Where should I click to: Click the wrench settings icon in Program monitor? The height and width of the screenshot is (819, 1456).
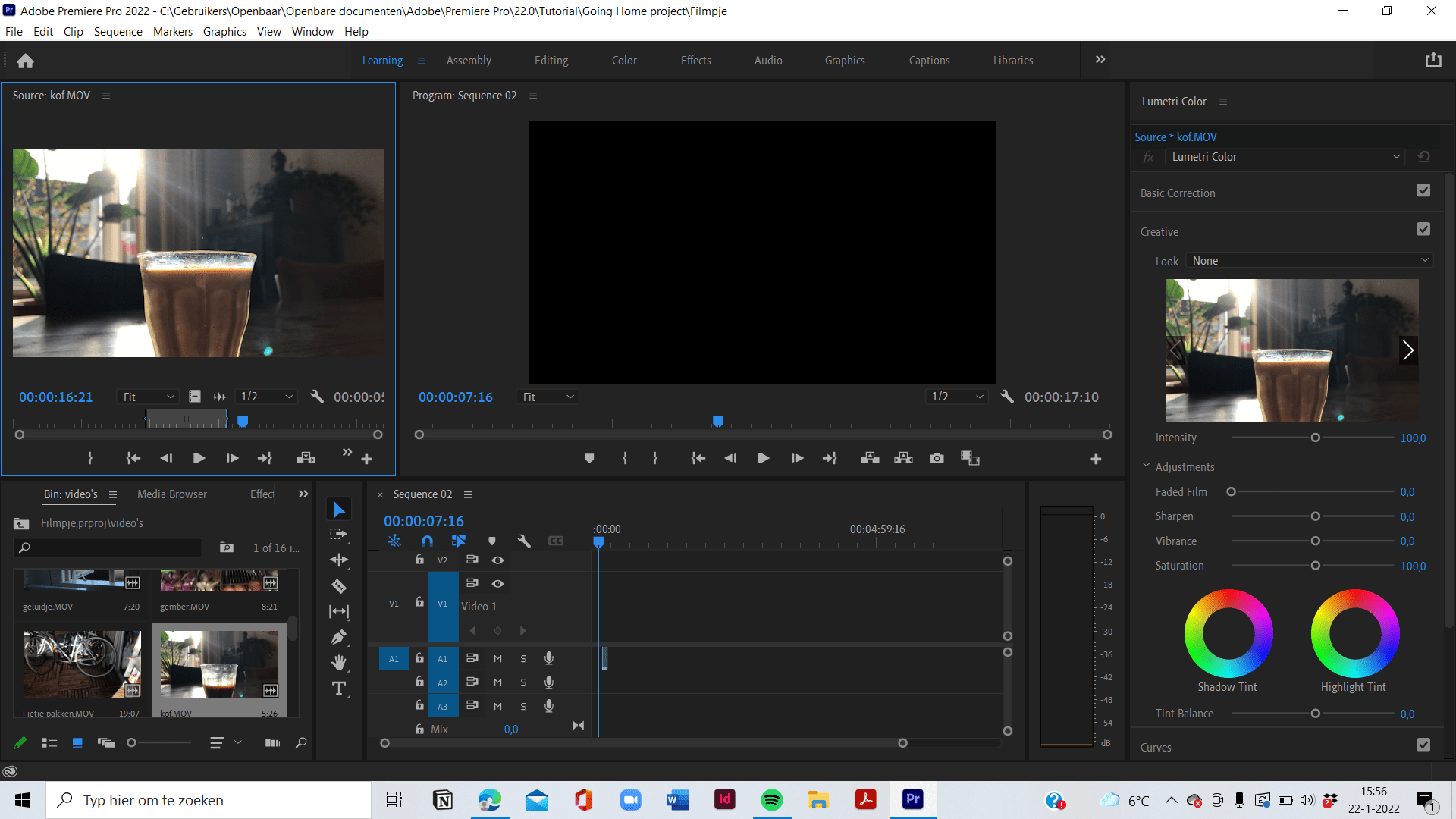coord(1007,397)
